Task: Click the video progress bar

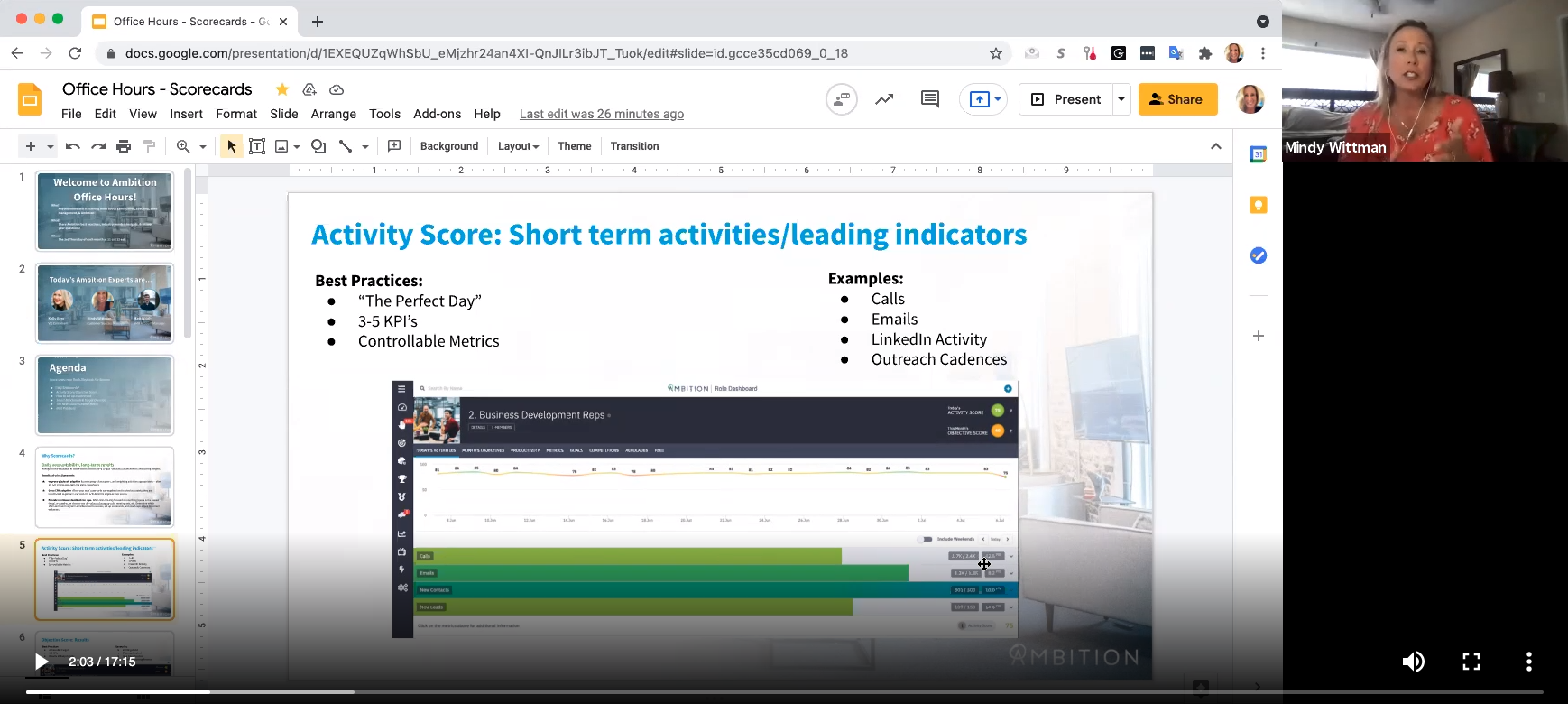Action: tap(784, 692)
